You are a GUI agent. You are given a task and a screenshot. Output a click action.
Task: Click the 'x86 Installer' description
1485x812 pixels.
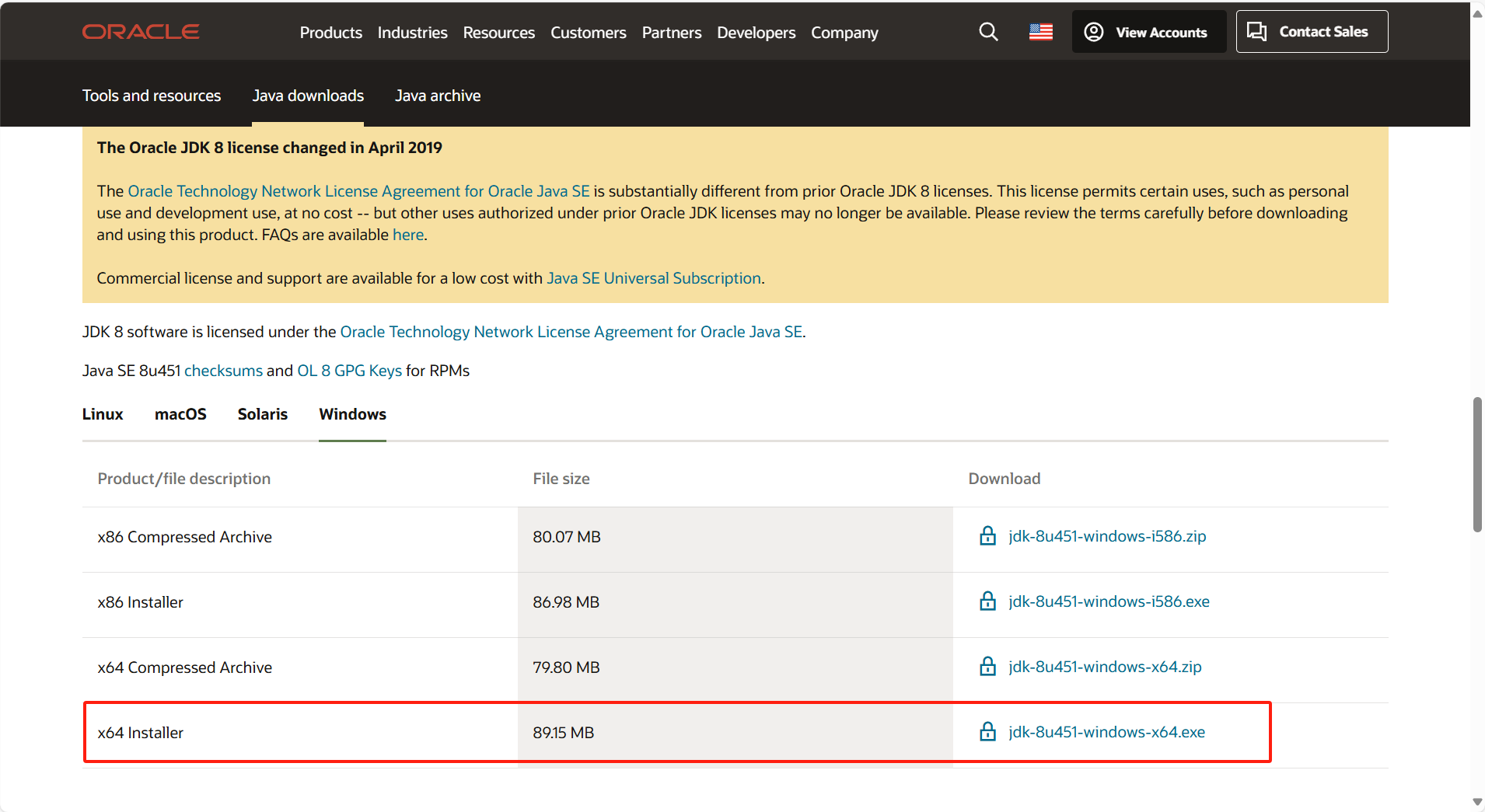click(140, 602)
